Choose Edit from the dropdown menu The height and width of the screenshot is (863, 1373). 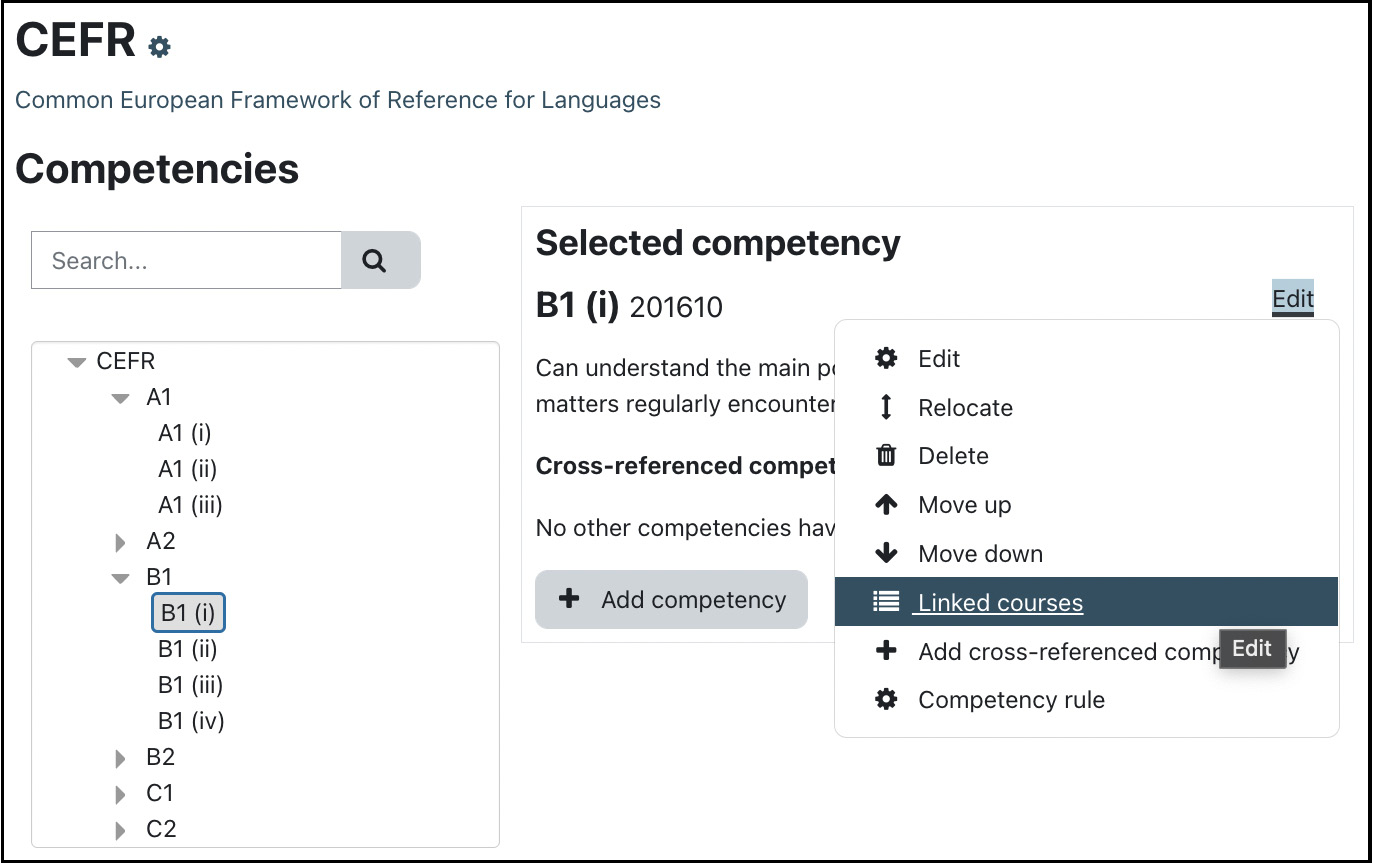tap(1086, 358)
